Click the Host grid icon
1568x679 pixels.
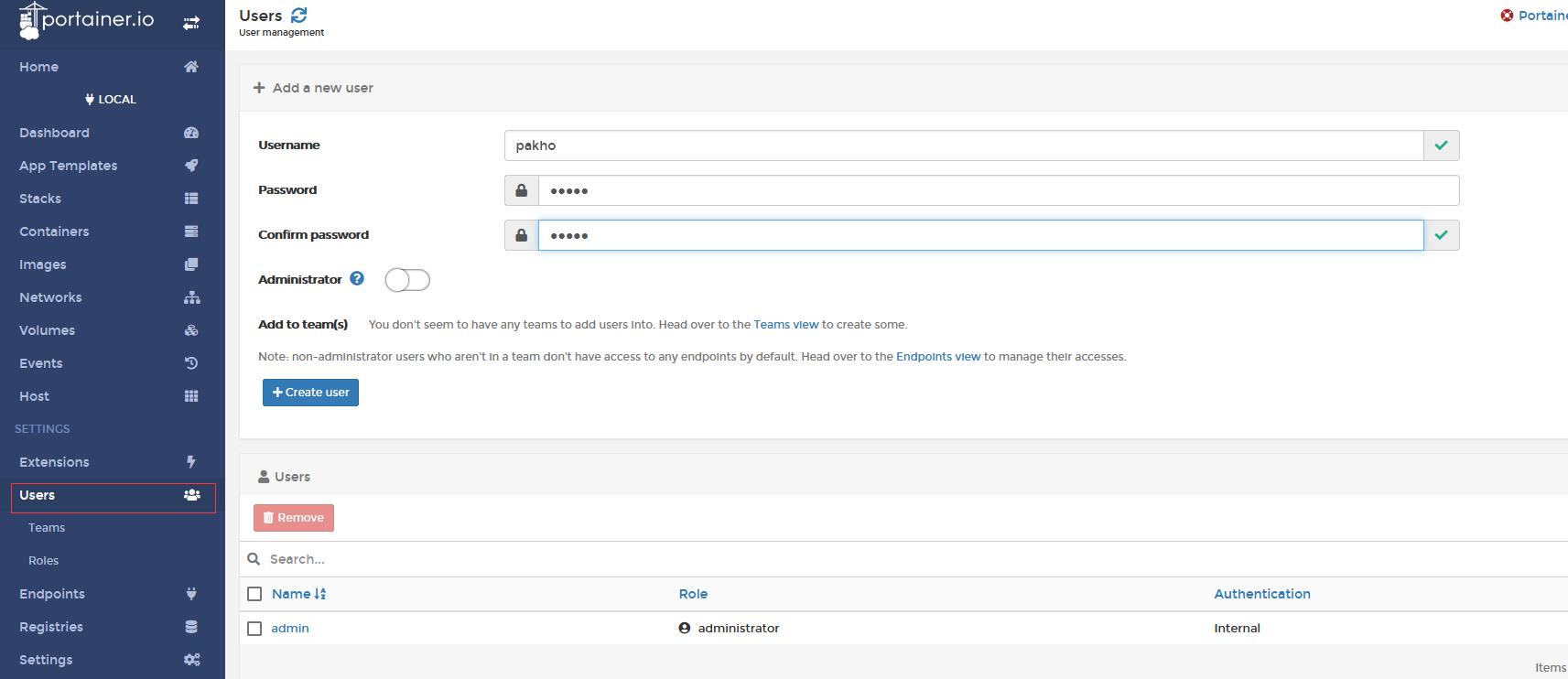coord(191,396)
